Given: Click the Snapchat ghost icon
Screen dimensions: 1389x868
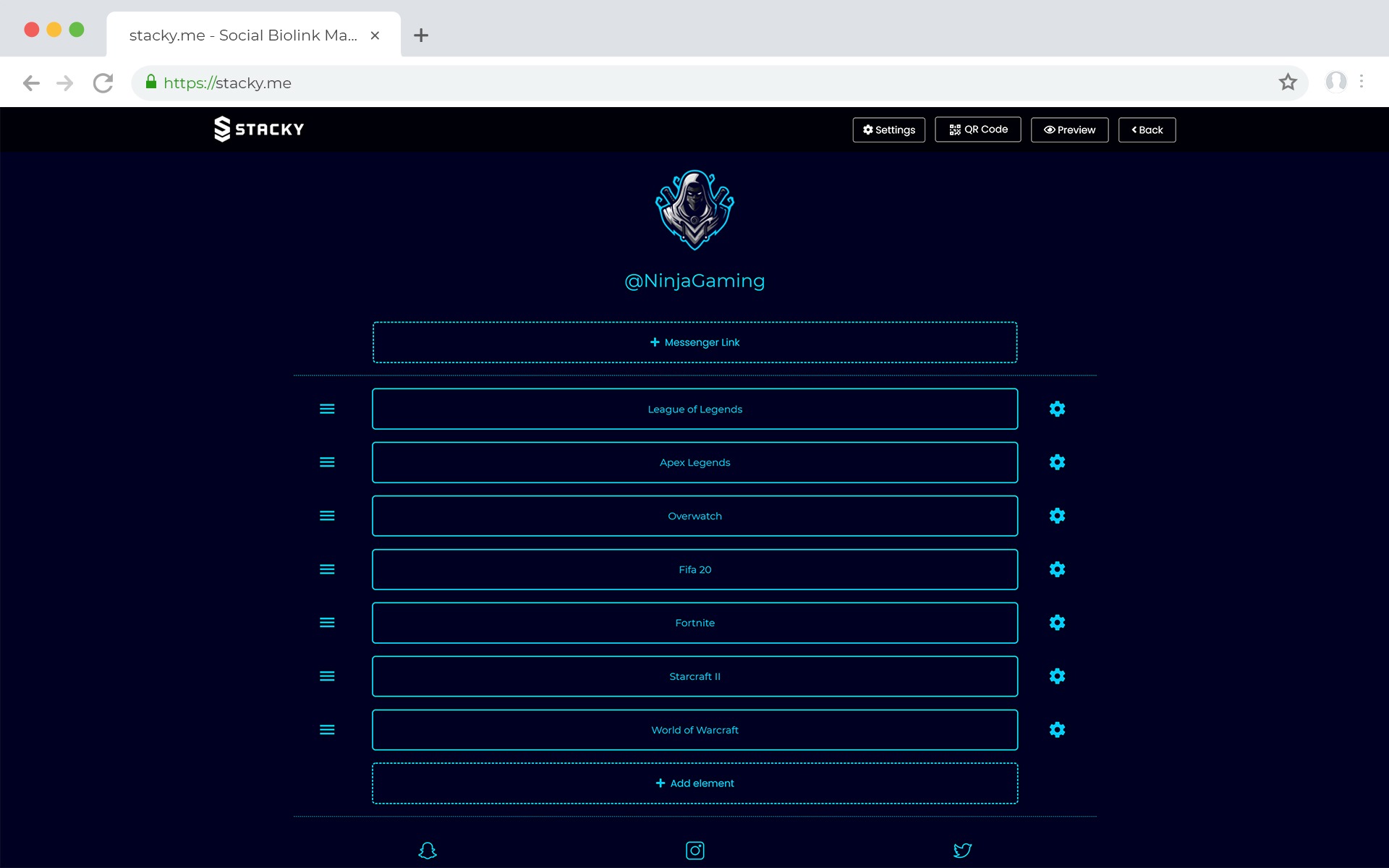Looking at the screenshot, I should point(428,850).
